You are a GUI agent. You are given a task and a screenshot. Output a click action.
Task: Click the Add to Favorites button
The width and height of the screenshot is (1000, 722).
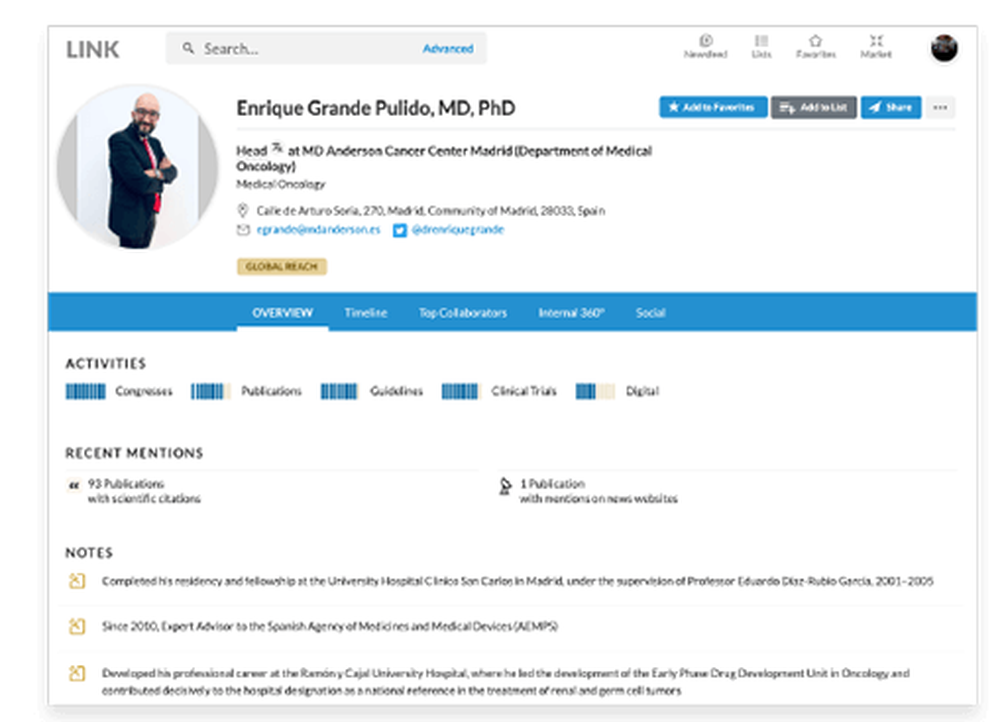tap(713, 107)
